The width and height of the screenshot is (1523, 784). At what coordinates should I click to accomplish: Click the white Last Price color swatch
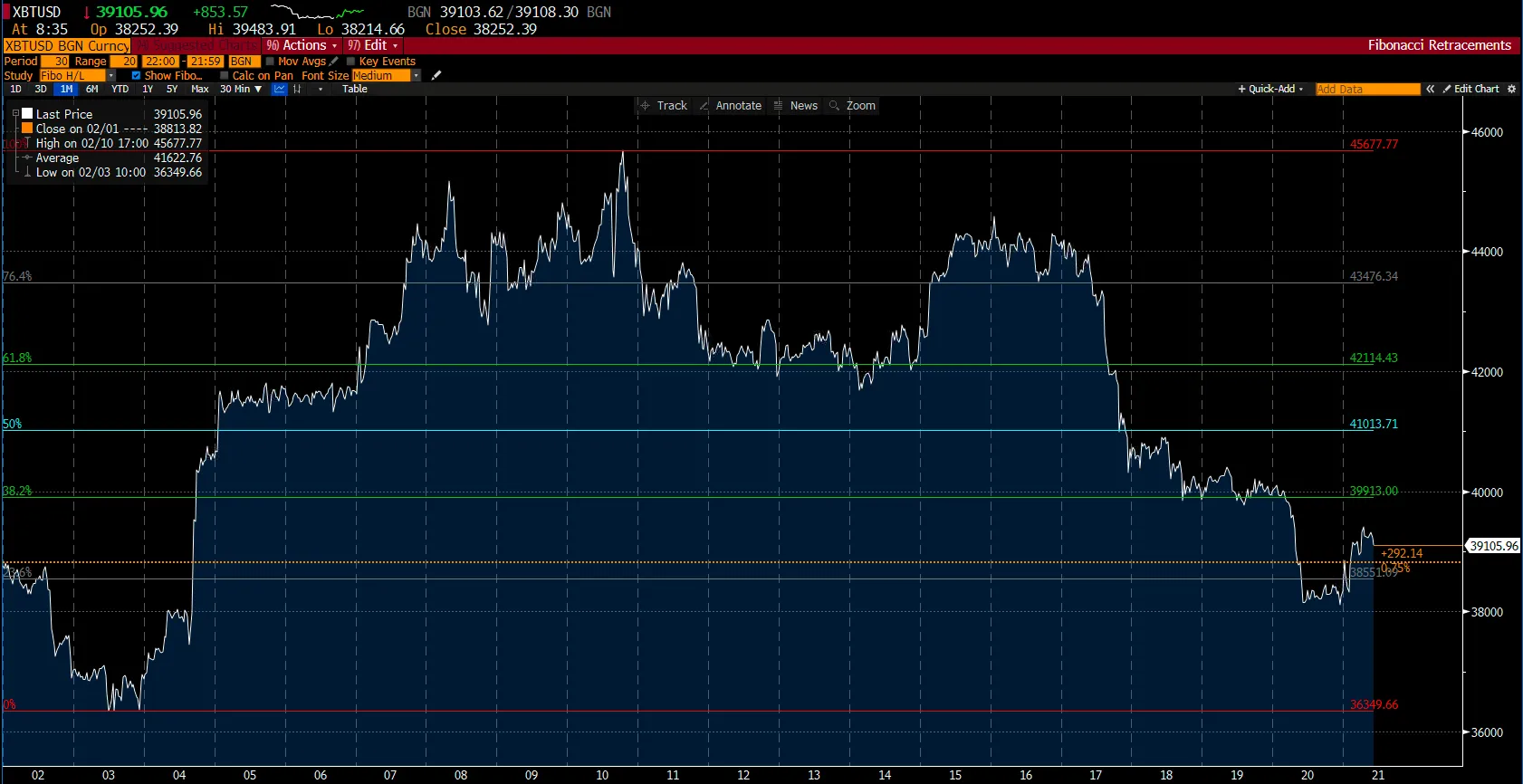[27, 114]
